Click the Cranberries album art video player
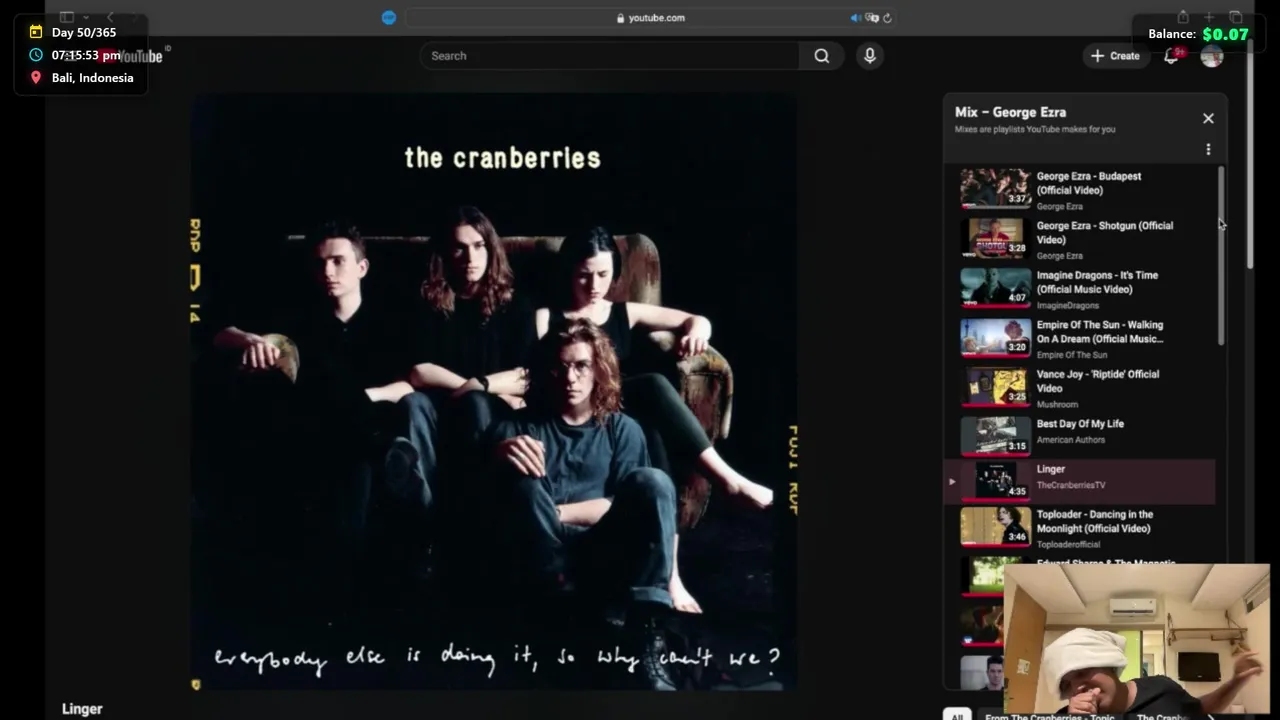1280x720 pixels. pos(494,391)
